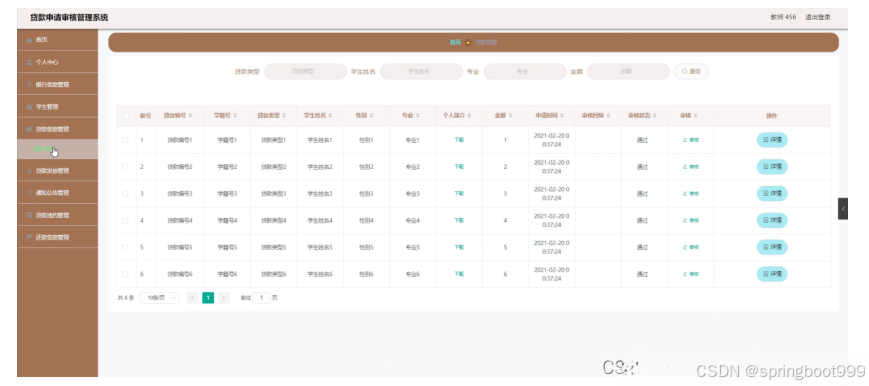The height and width of the screenshot is (386, 869).
Task: Sort table by 审核 column arrows
Action: click(696, 116)
